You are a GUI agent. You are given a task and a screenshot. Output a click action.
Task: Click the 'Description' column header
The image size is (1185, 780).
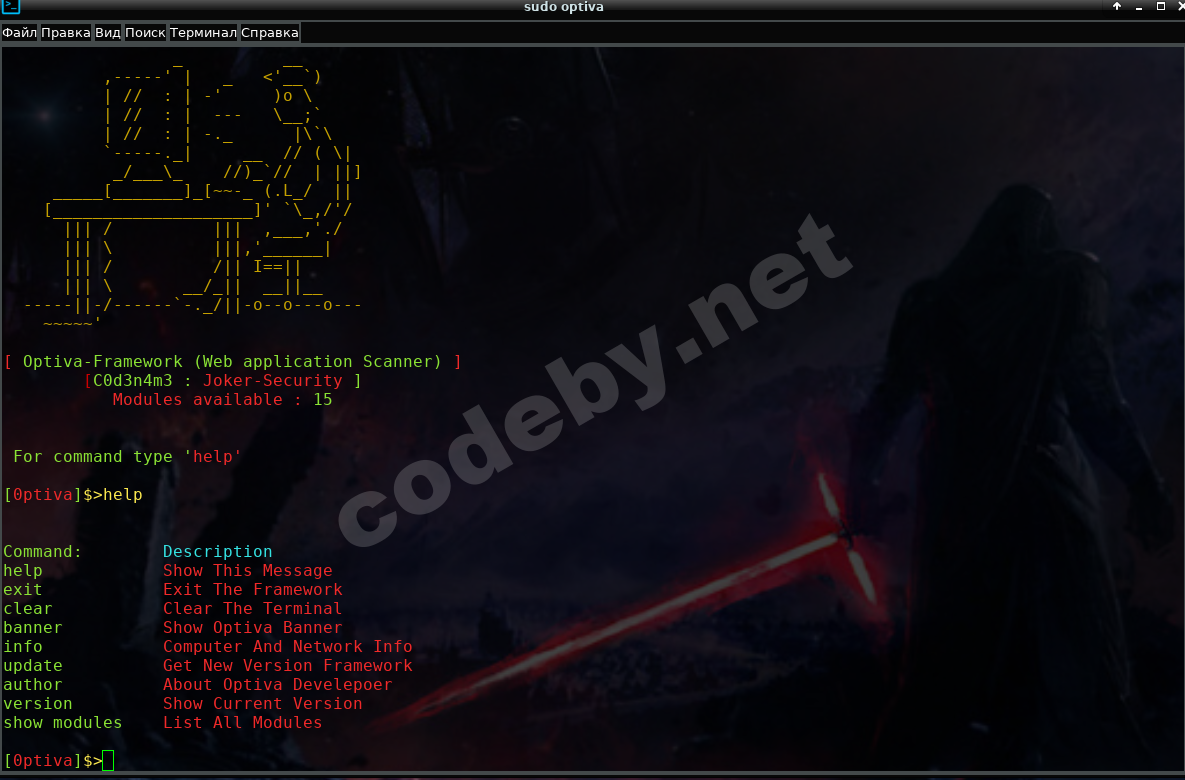tap(218, 552)
